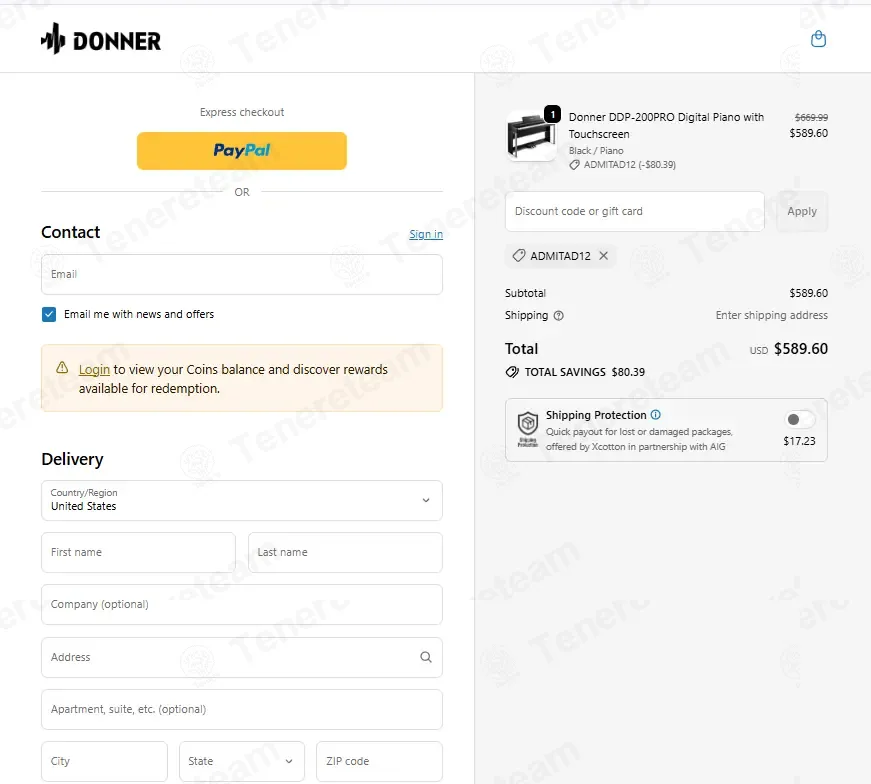Focus the Apartment, suite field
Screen dimensions: 871x784
pyautogui.click(x=242, y=710)
